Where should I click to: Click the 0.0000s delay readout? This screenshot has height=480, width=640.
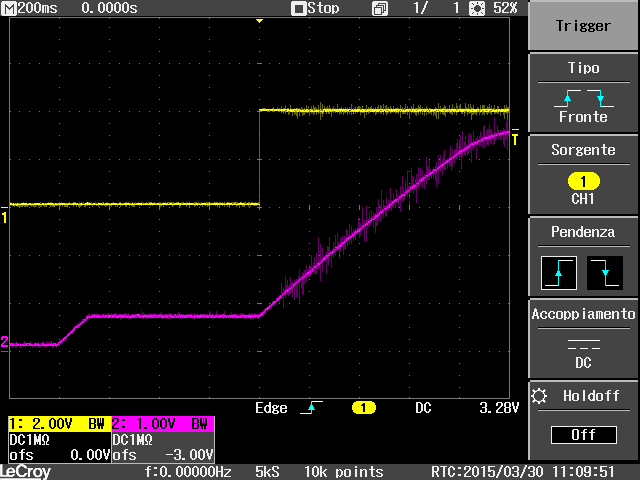[x=109, y=8]
